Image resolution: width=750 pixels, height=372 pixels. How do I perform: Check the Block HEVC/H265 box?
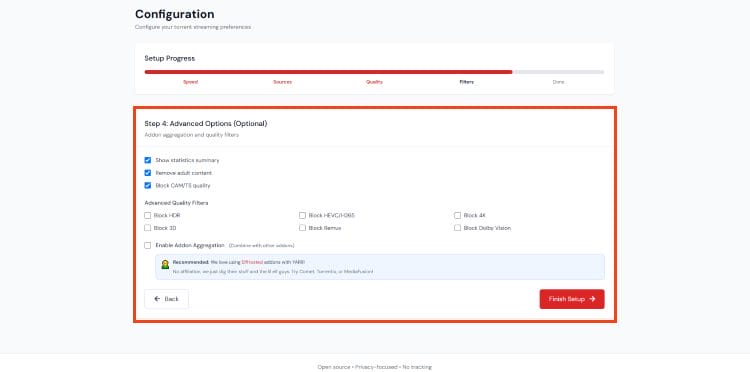[x=302, y=215]
